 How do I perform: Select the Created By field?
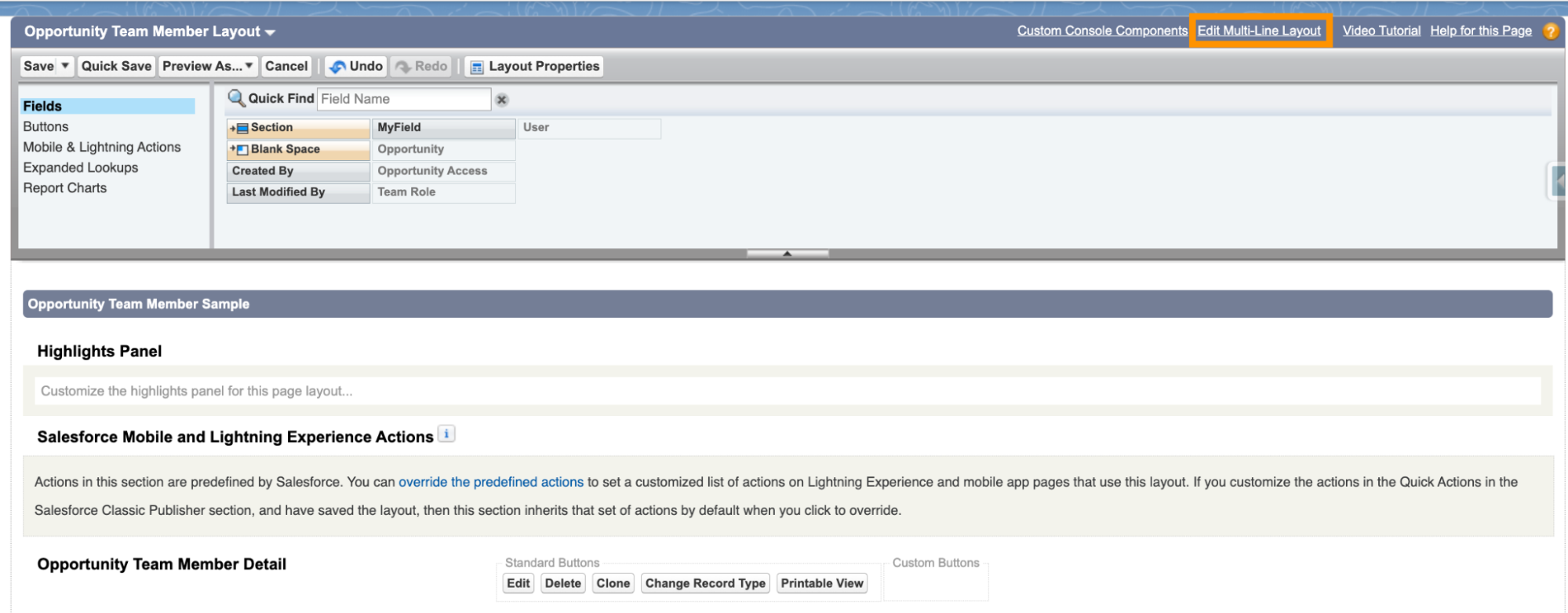point(298,171)
